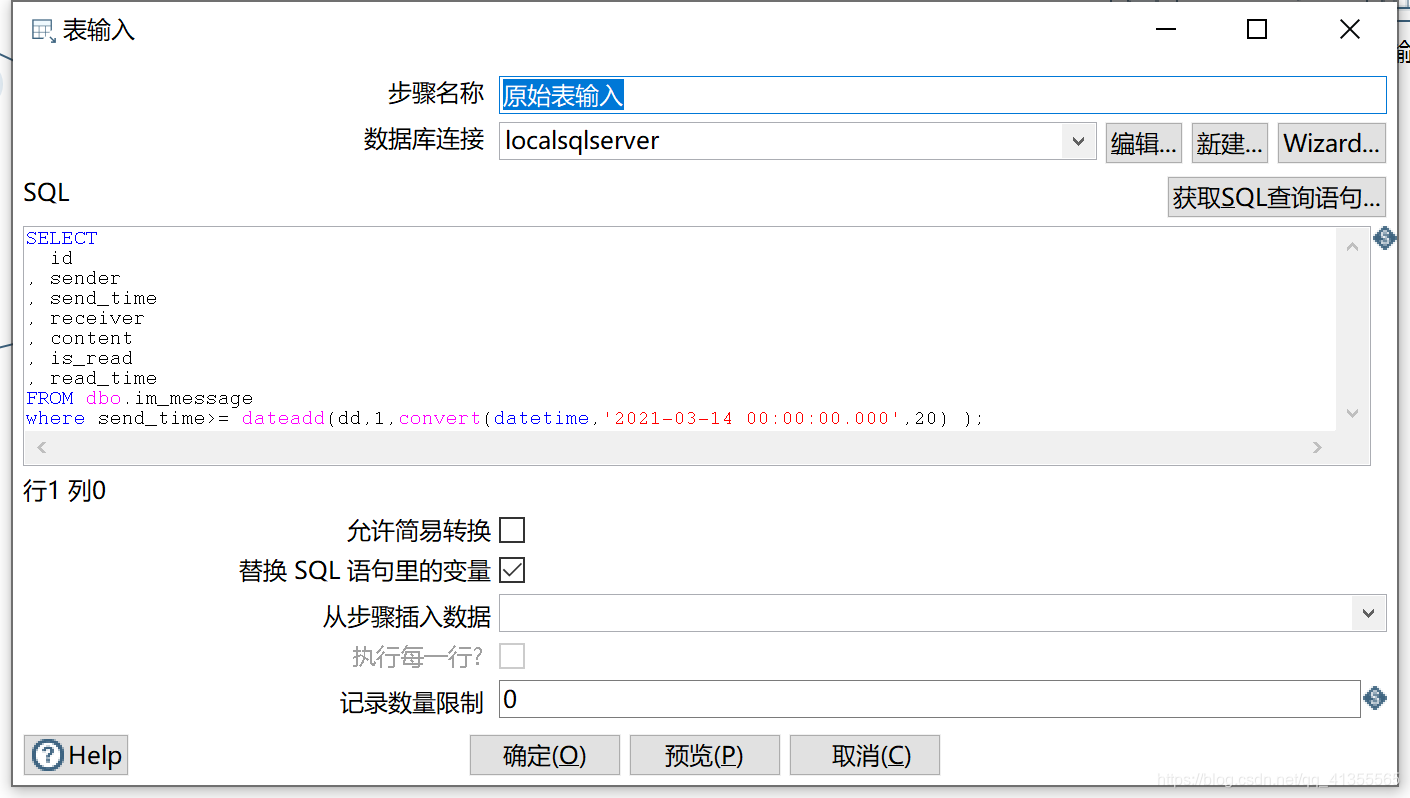1410x798 pixels.
Task: Uncheck 替换 SQL 语句里的变量 checkbox
Action: (512, 570)
